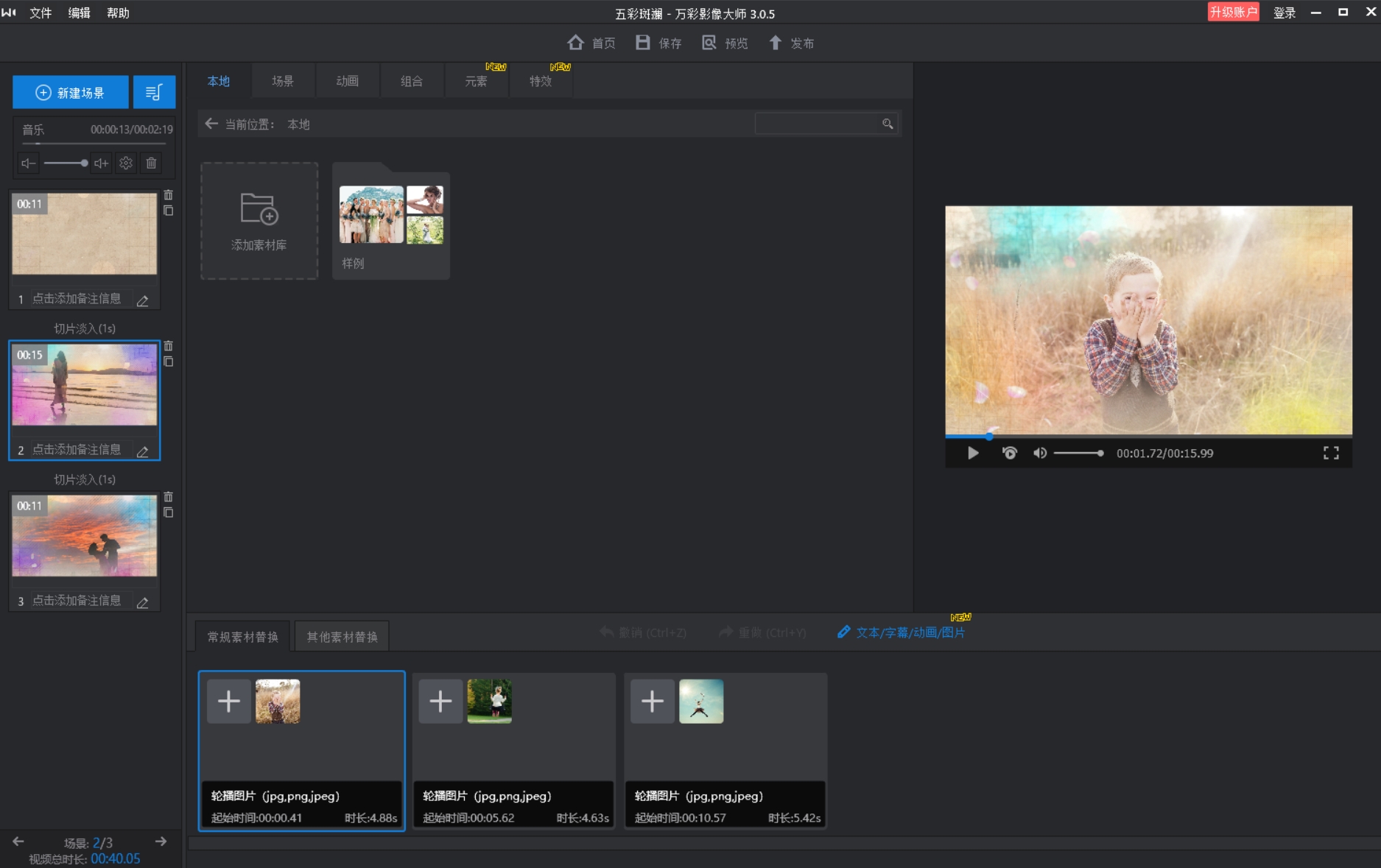The image size is (1381, 868).
Task: Go to previous scene with left arrow
Action: coord(18,841)
